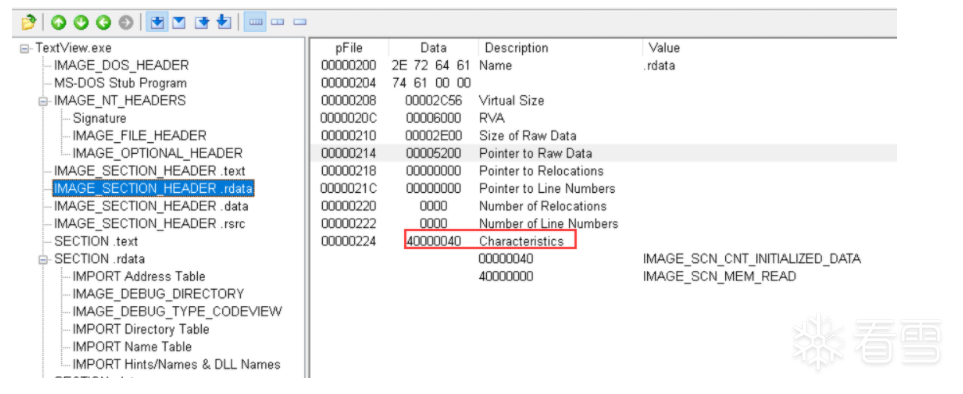Select IMAGE_SECTION_HEADER .data

point(151,206)
